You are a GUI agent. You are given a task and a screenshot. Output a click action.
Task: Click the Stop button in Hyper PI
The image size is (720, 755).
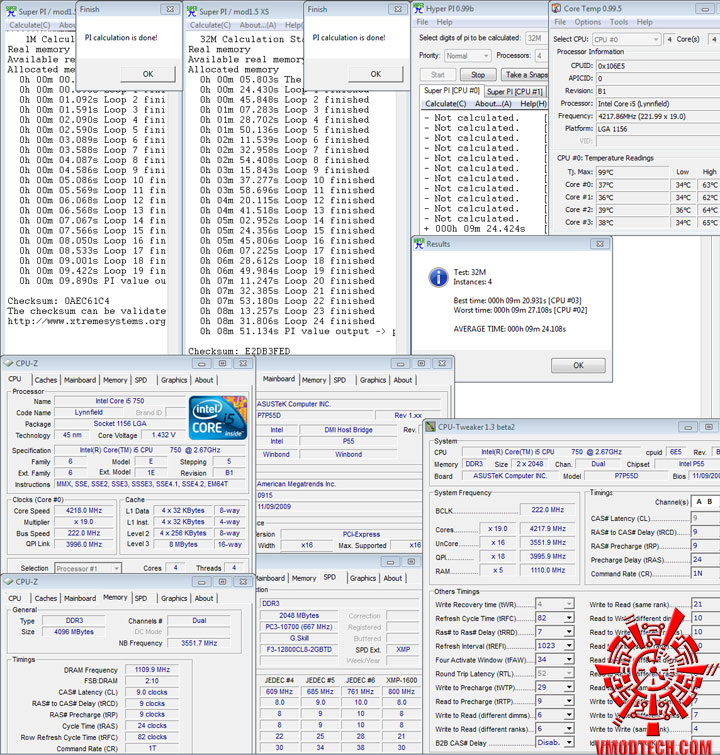coord(478,75)
